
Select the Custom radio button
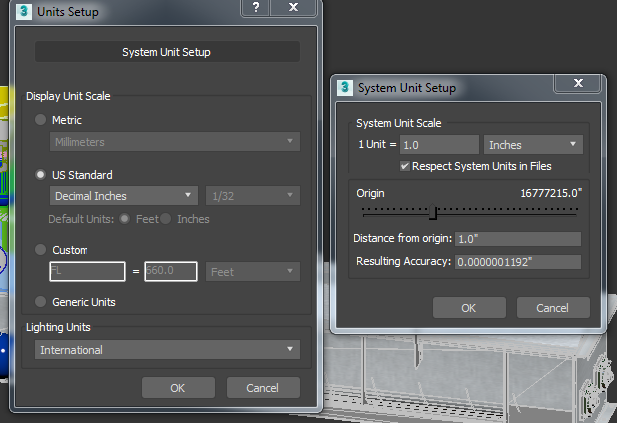tap(41, 249)
